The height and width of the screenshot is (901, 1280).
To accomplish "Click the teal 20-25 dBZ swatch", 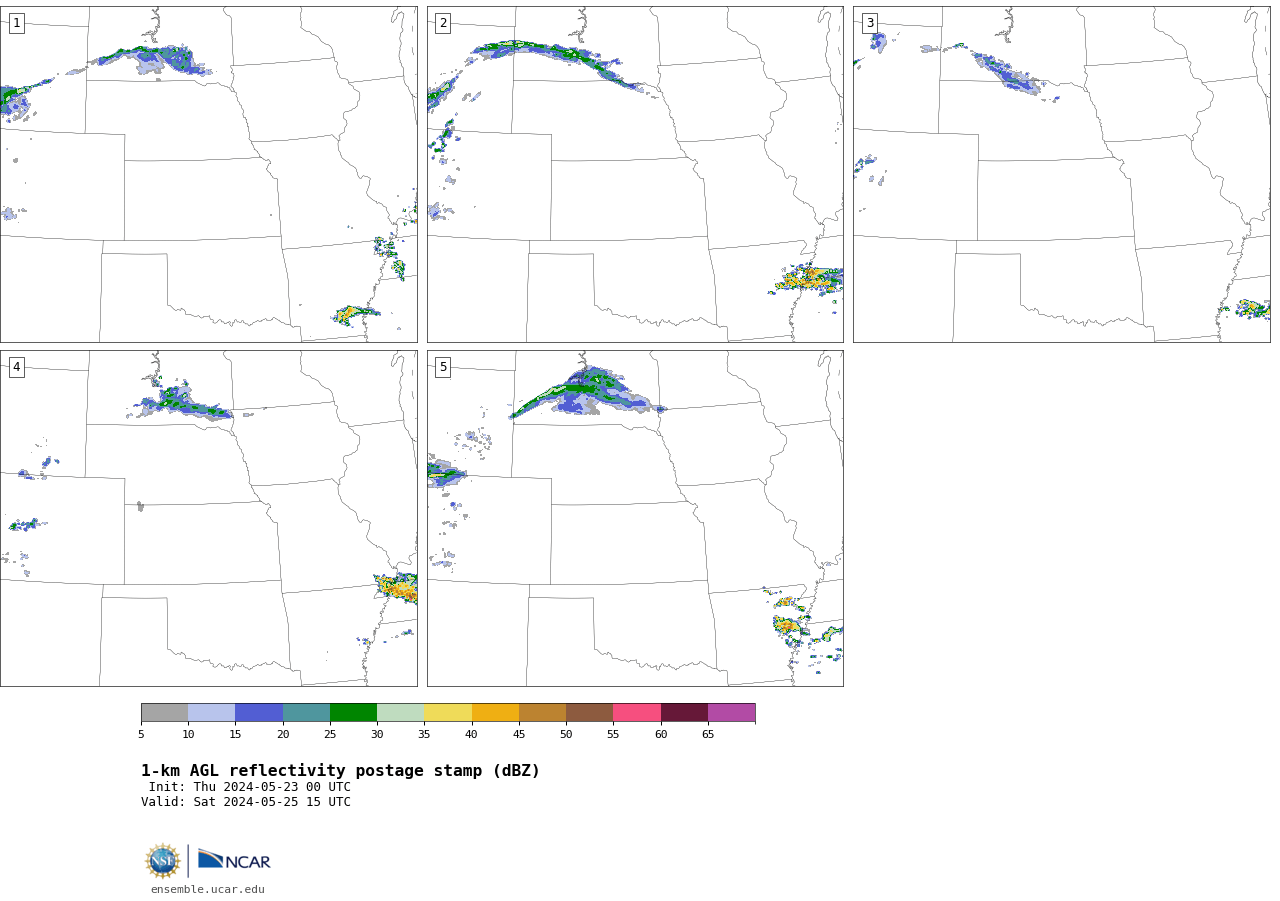I will coord(306,712).
